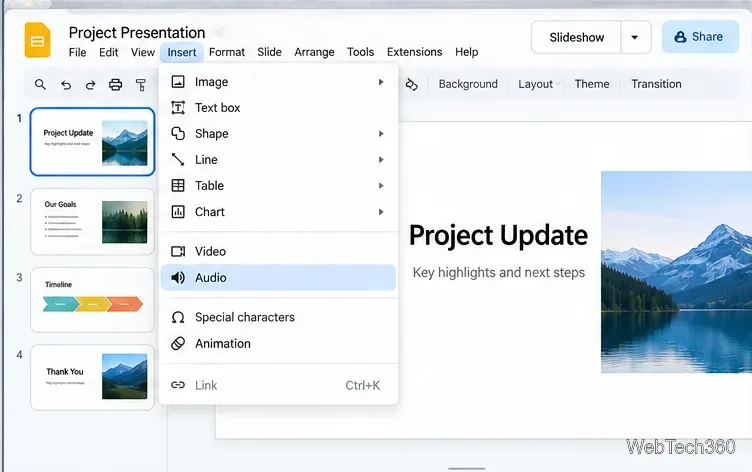
Task: Click the Shape icon in menu
Action: coord(178,133)
